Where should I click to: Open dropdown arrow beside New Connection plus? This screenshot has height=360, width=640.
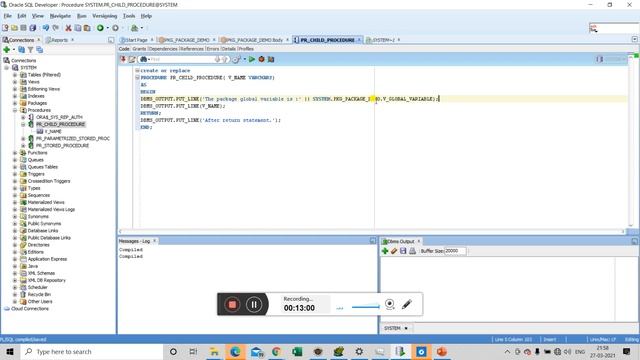point(13,50)
